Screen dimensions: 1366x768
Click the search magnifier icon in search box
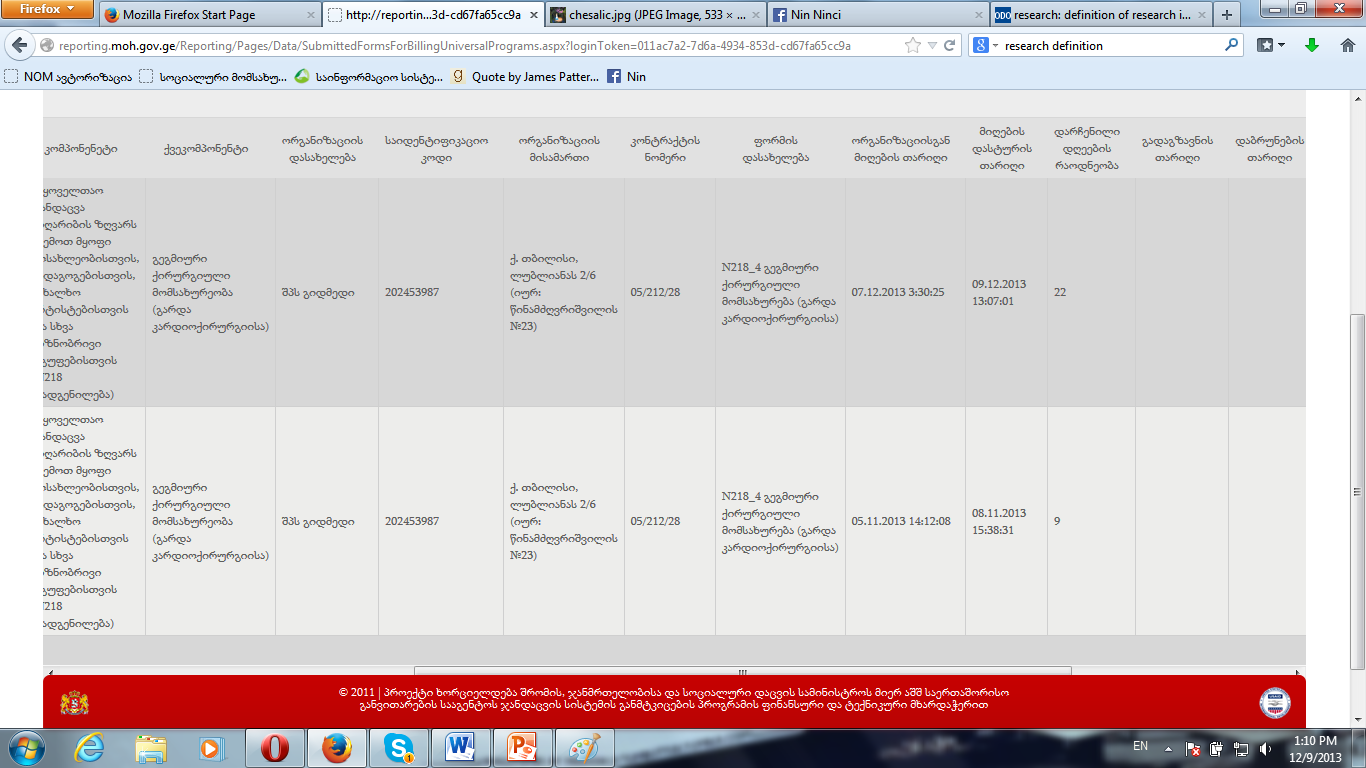(1231, 46)
